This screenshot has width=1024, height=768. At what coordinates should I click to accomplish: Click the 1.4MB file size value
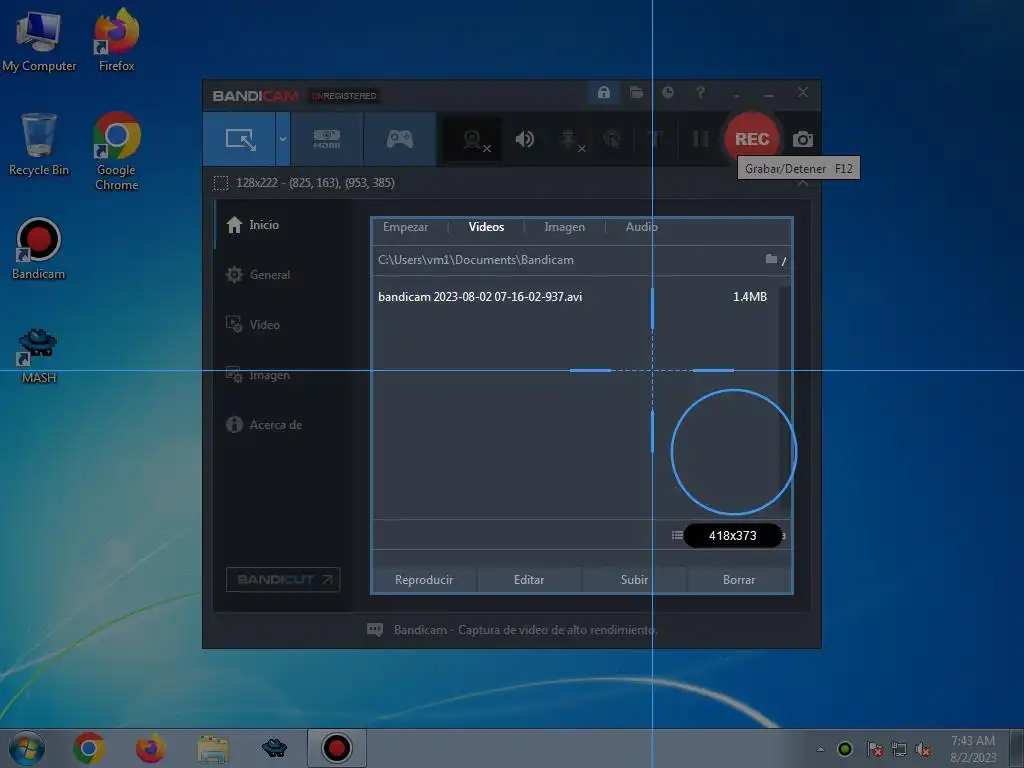(750, 296)
